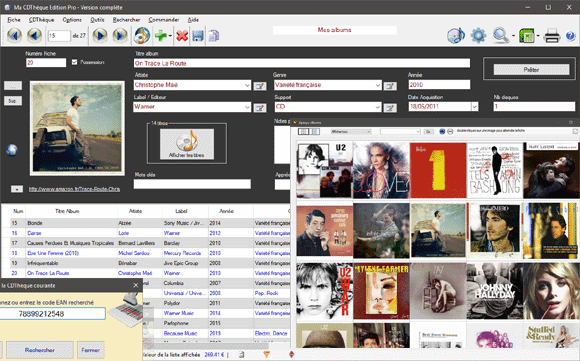
Task: Switch album preview to grid view icon
Action: point(303,131)
